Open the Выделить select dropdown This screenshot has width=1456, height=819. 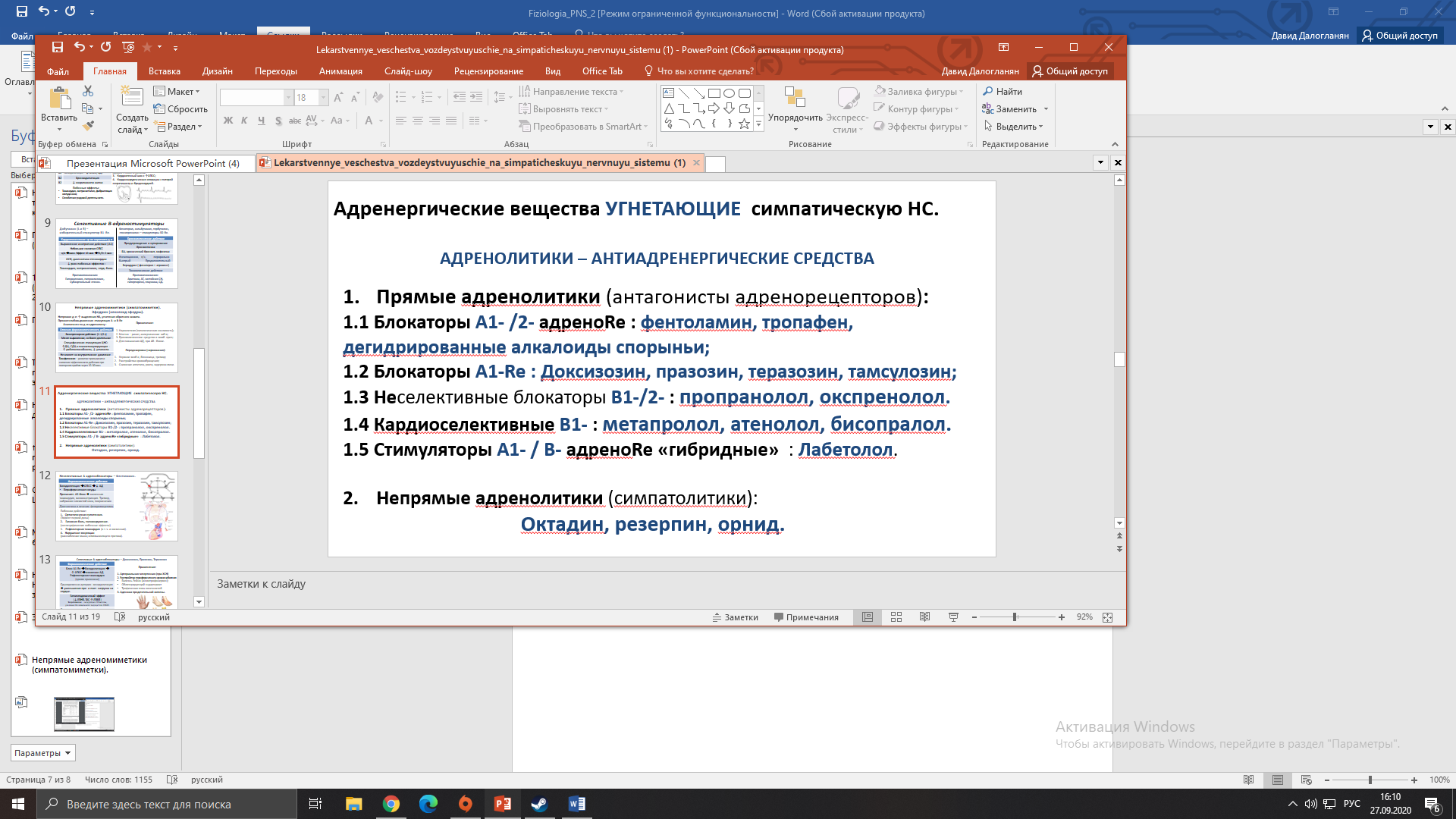1014,127
